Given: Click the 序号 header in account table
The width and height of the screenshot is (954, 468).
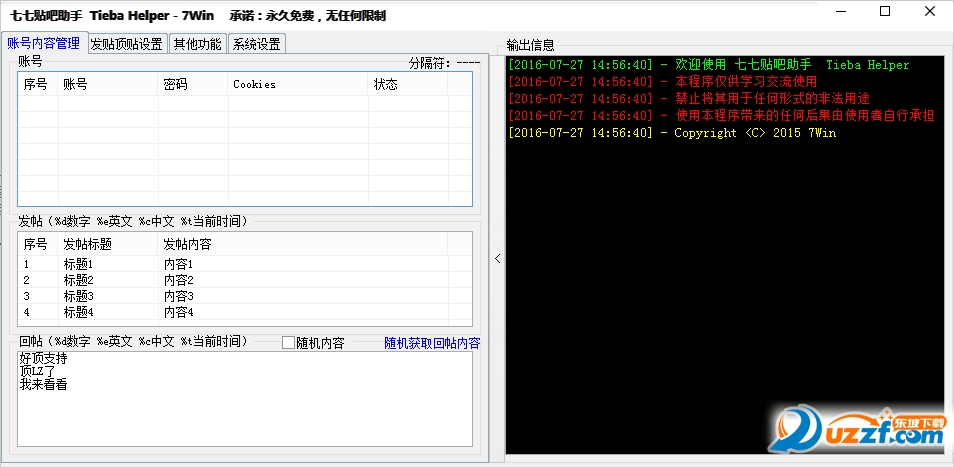Looking at the screenshot, I should (38, 85).
